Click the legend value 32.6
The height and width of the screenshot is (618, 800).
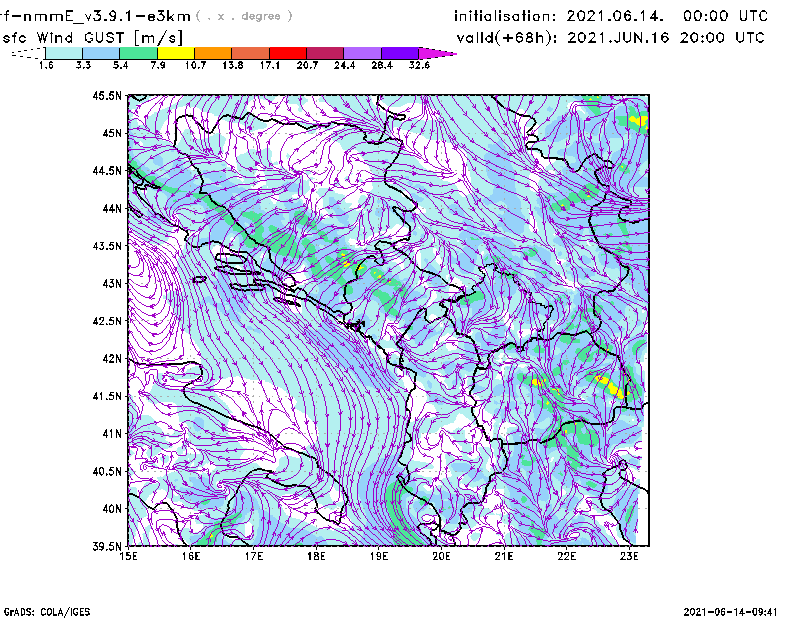[419, 65]
